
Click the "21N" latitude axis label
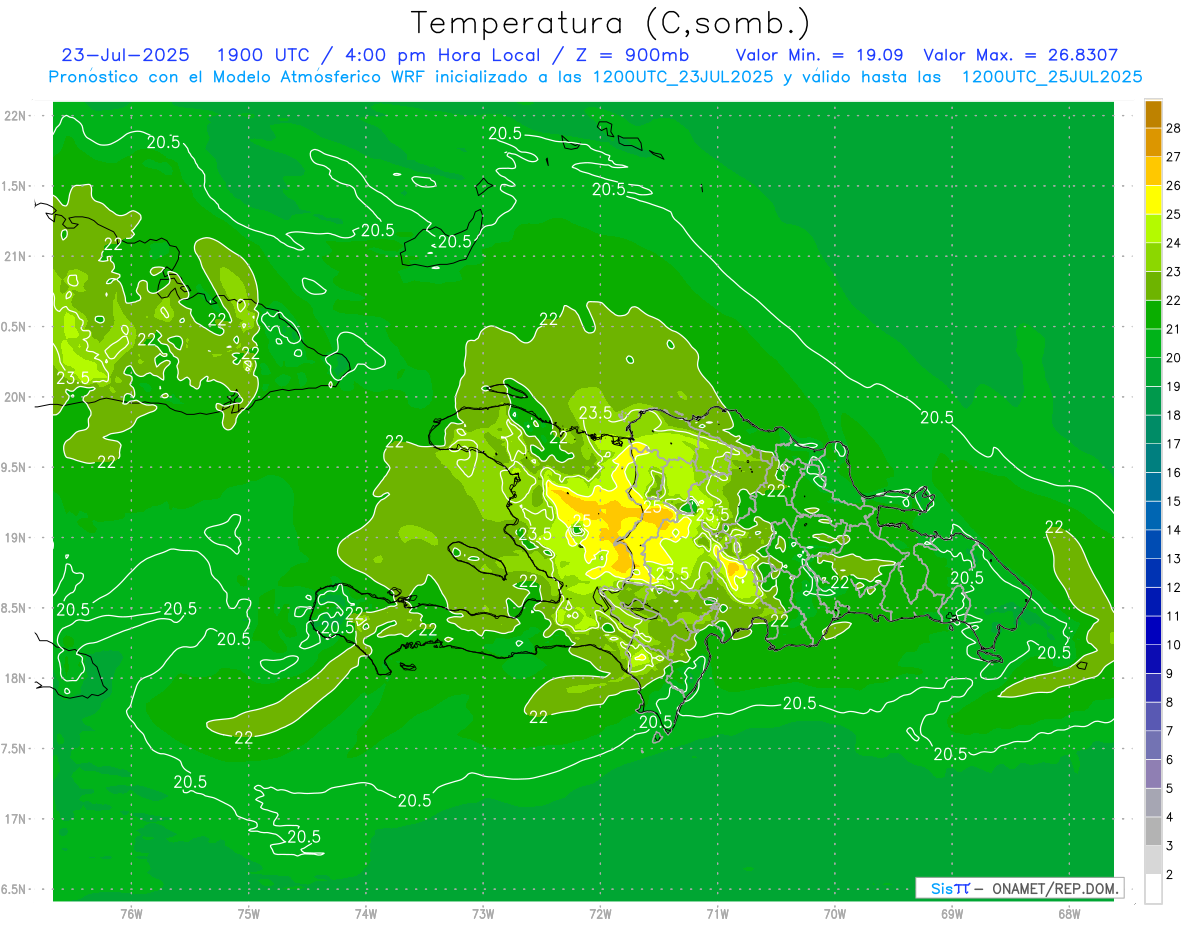click(x=15, y=256)
